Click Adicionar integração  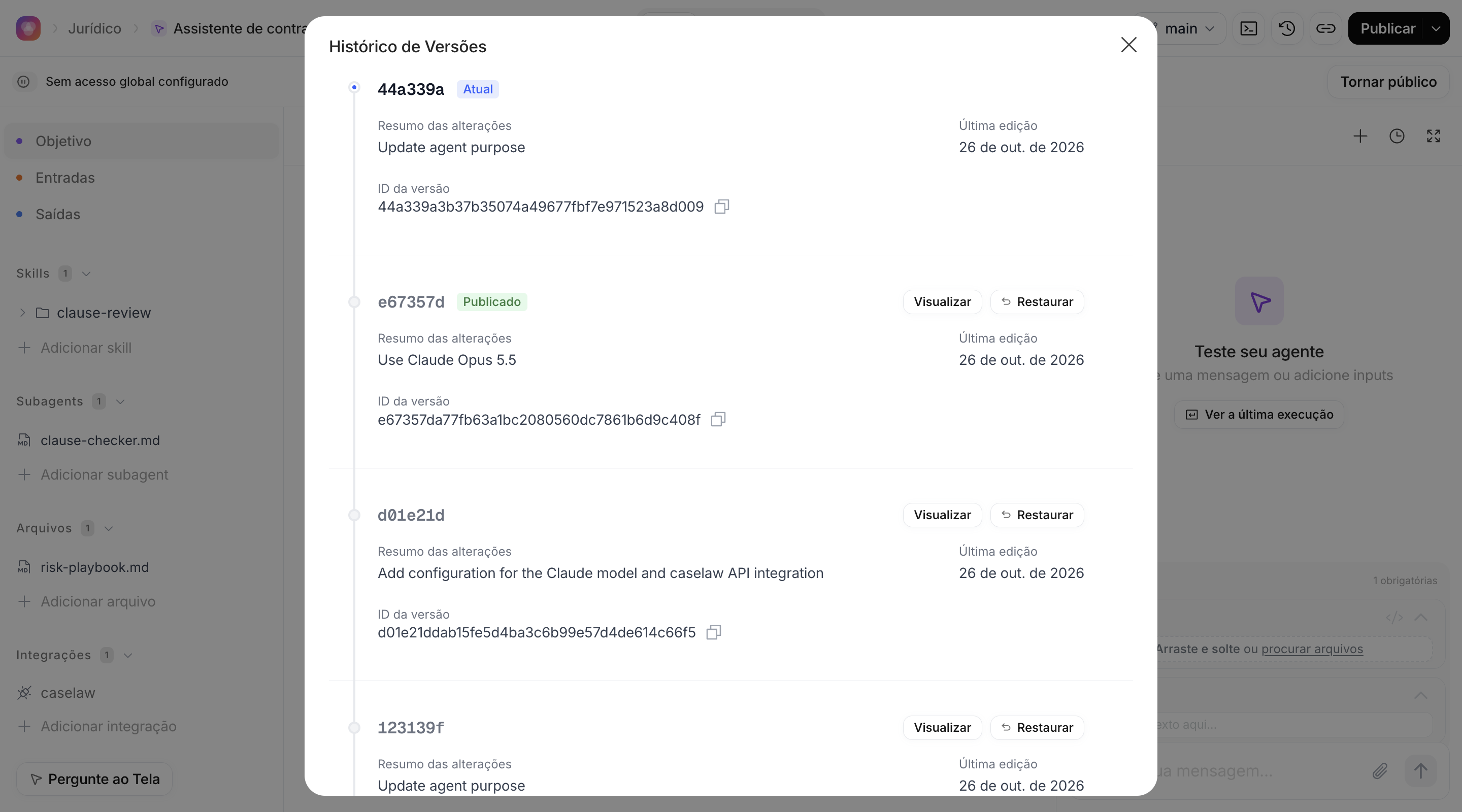point(97,726)
